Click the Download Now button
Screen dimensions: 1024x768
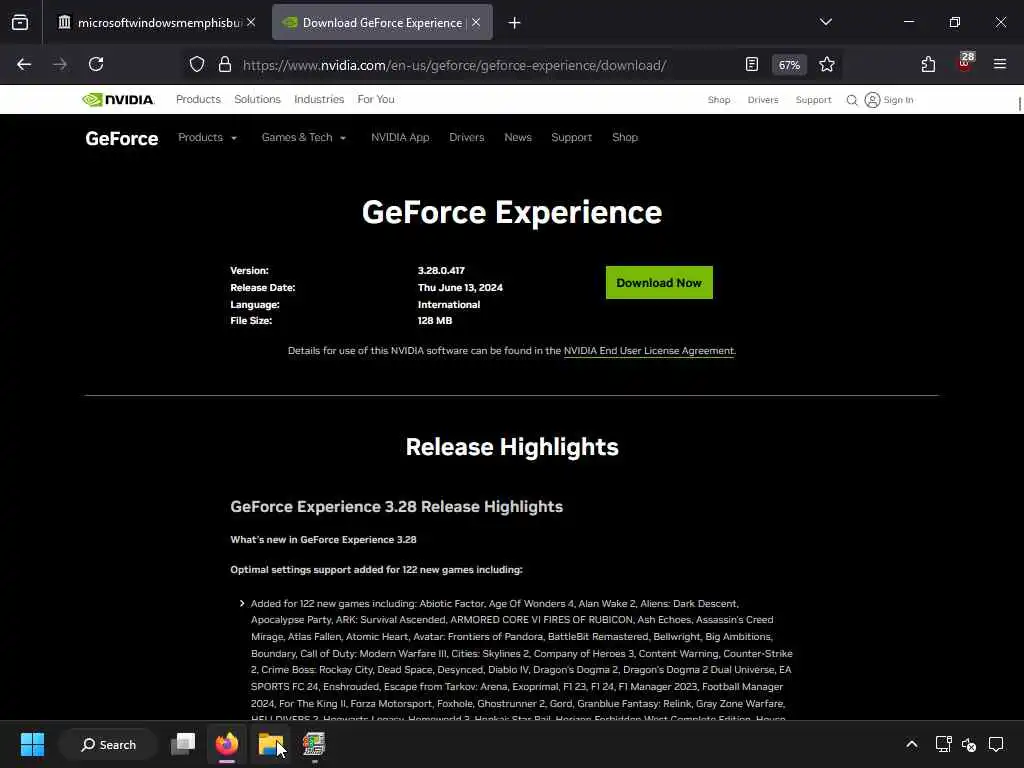coord(659,283)
